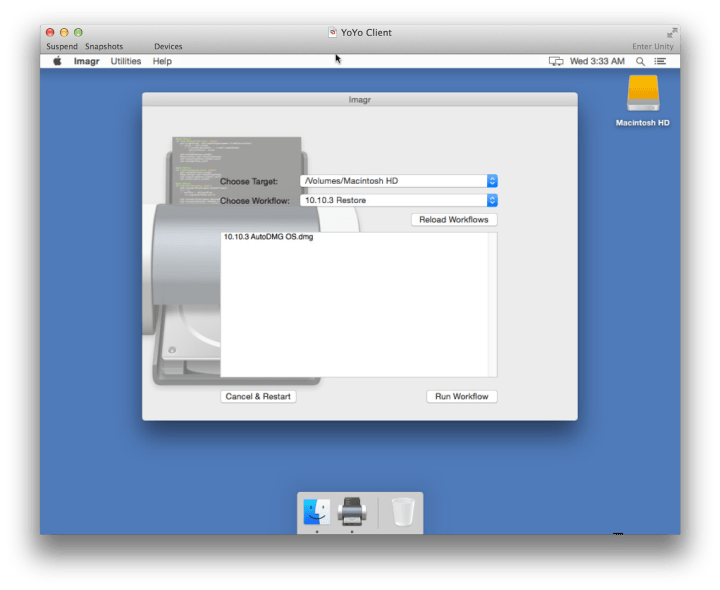Screen dimensions: 720x590
Task: Click the clock showing Wed 3:33 AM
Action: click(597, 61)
